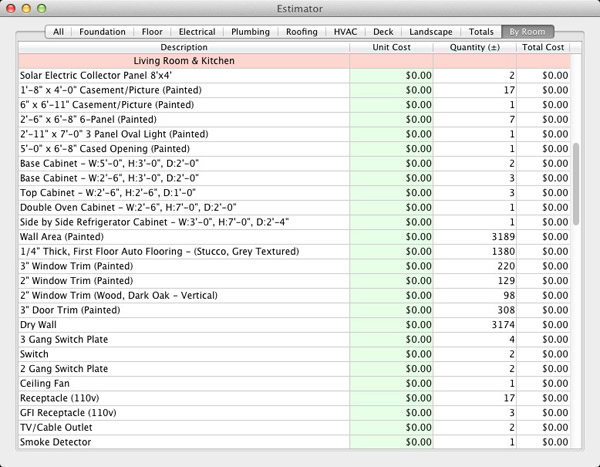Click the Unit Cost cell for Dry Wall

pos(393,324)
